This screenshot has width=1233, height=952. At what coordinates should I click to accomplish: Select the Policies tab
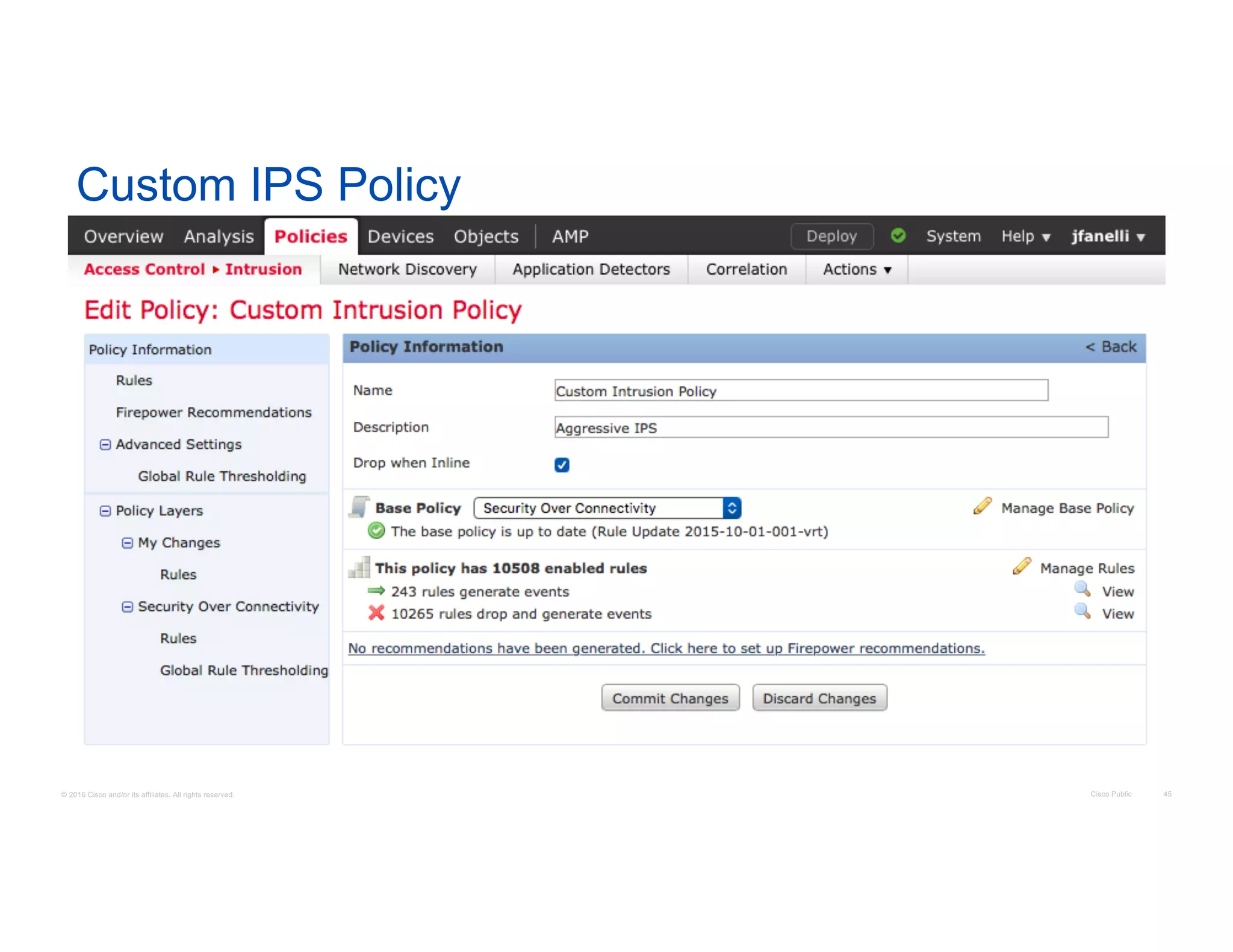tap(311, 236)
